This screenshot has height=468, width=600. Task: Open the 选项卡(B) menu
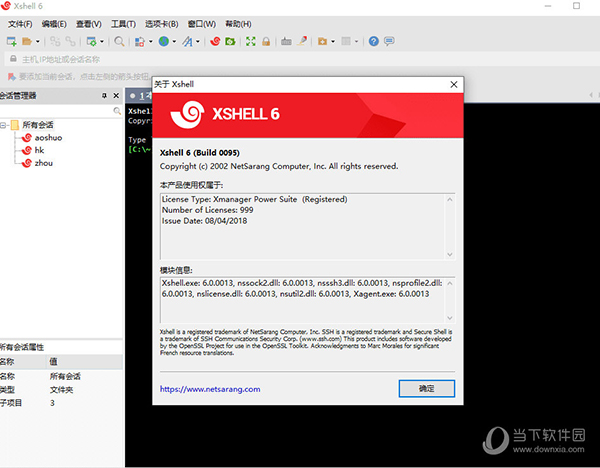[x=161, y=24]
